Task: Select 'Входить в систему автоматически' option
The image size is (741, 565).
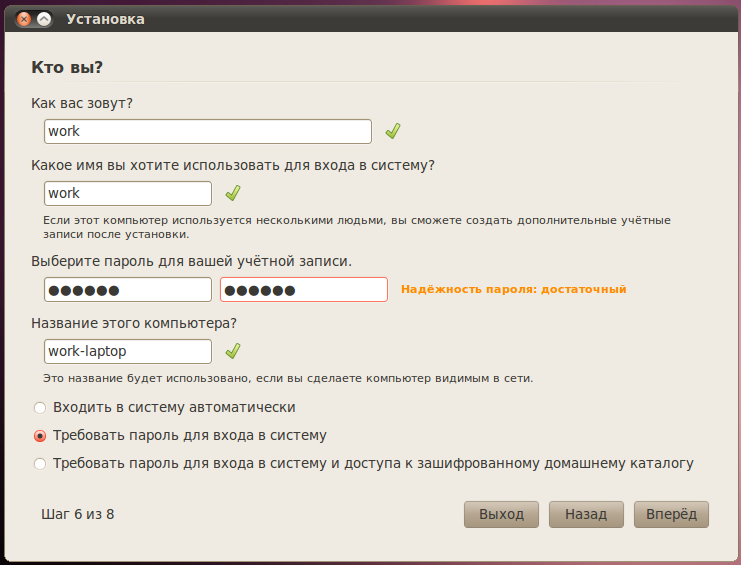Action: pos(164,407)
